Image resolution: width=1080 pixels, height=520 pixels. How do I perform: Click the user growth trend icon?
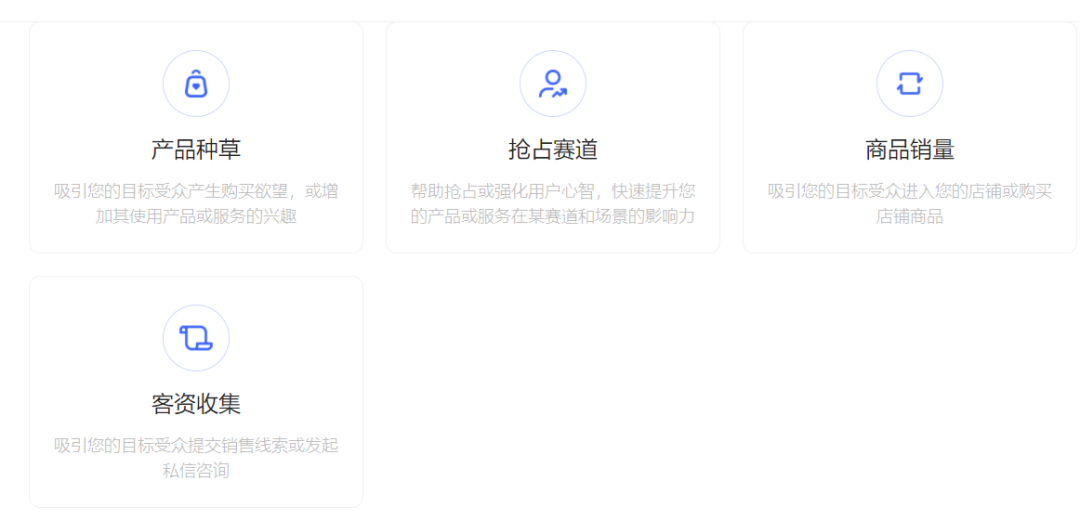tap(552, 84)
